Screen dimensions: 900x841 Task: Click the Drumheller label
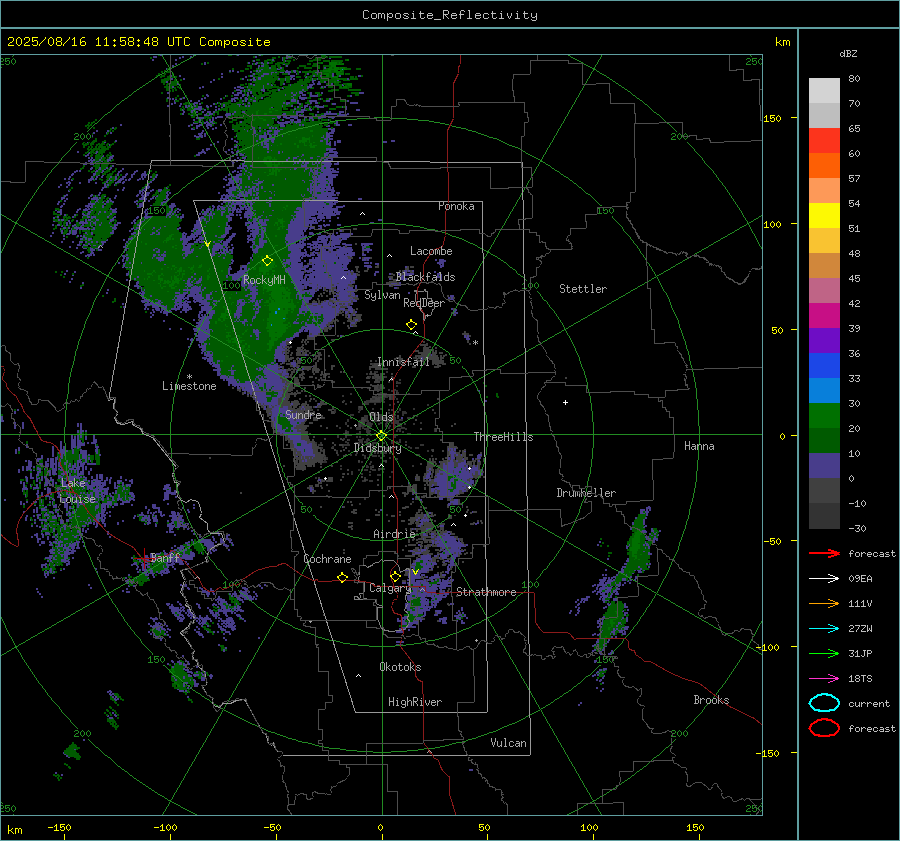[x=586, y=493]
